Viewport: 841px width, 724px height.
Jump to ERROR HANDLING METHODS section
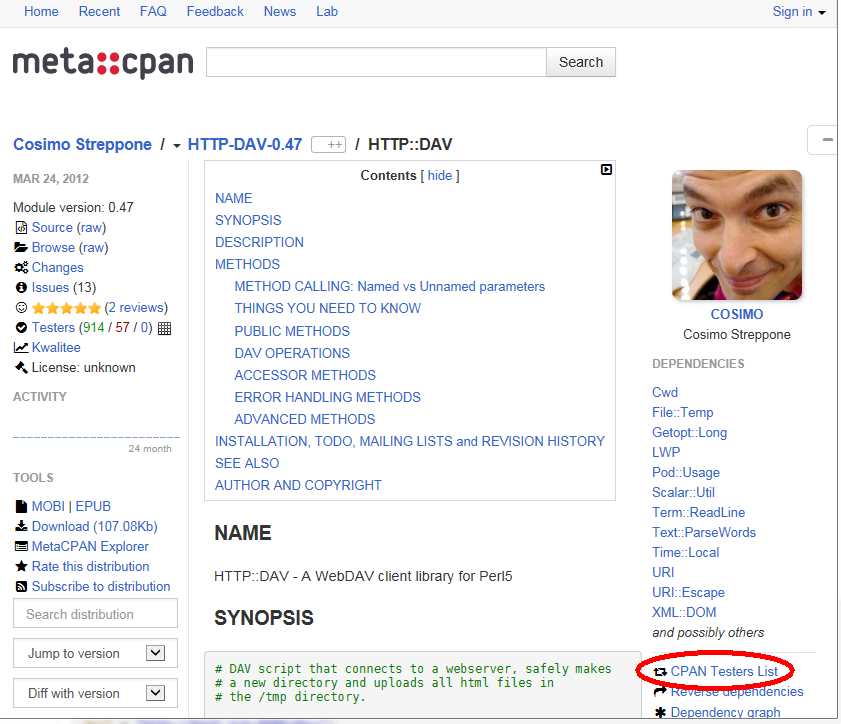[x=328, y=397]
